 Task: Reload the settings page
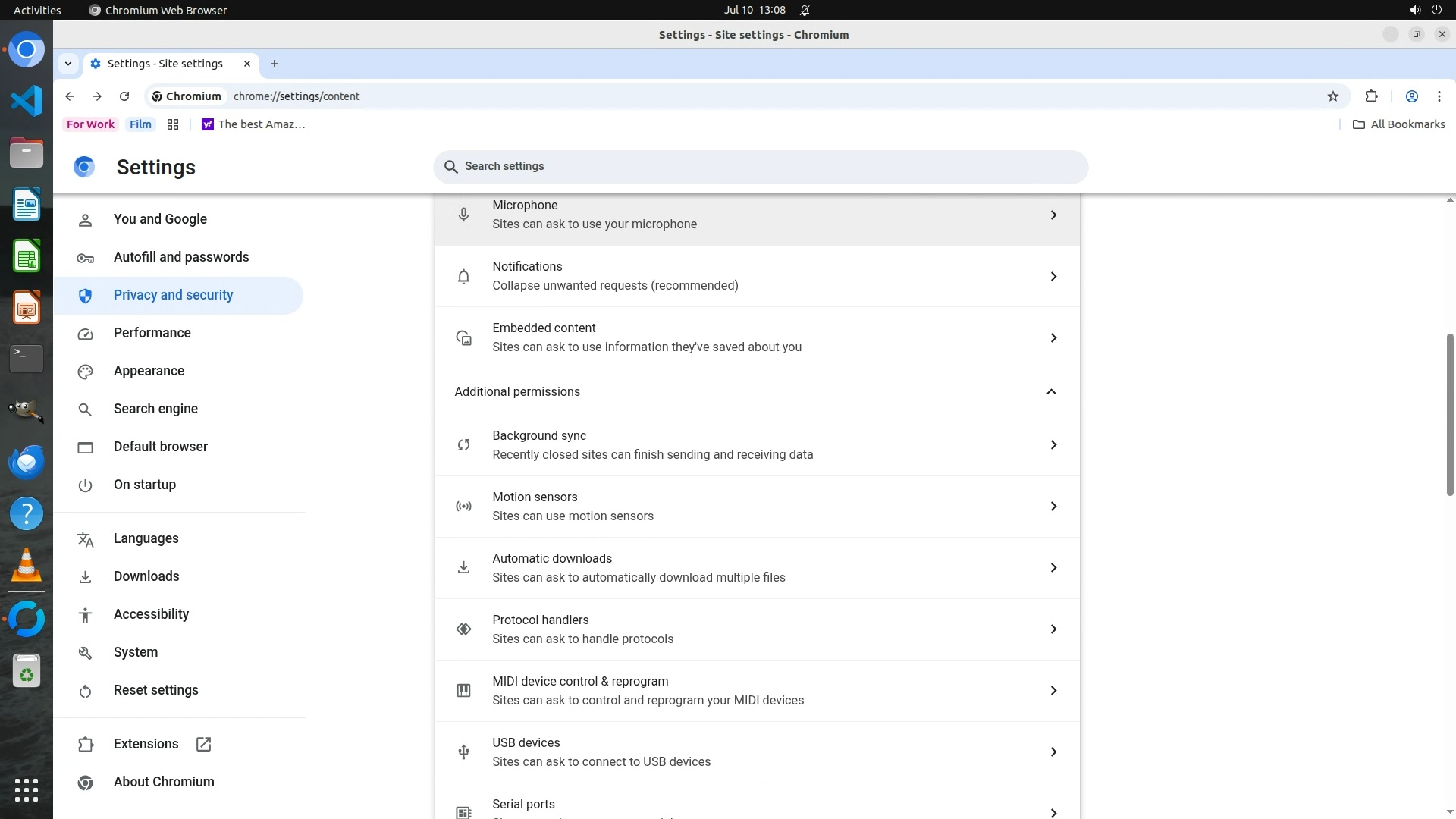[x=124, y=96]
